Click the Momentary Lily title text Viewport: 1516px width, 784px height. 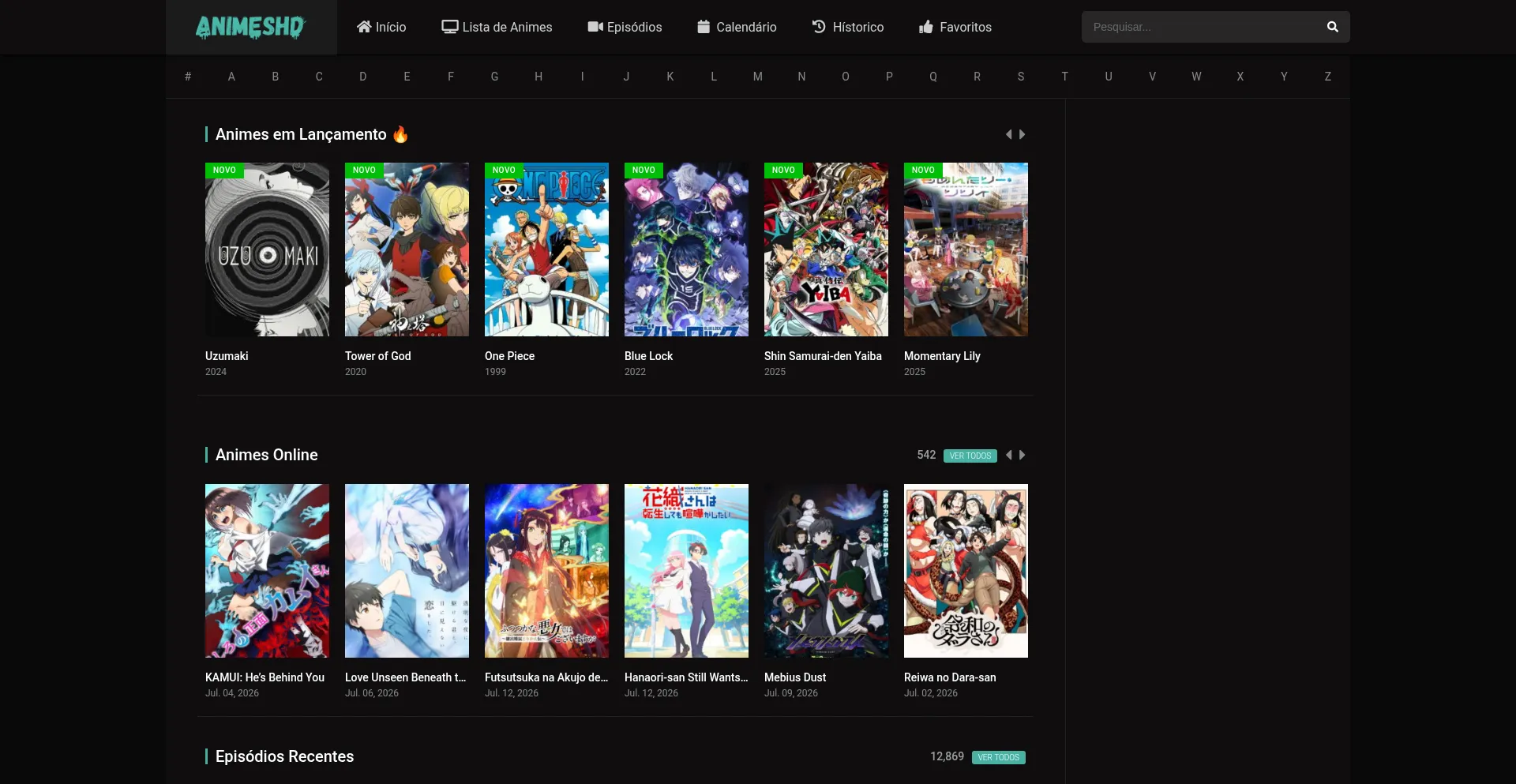(942, 356)
